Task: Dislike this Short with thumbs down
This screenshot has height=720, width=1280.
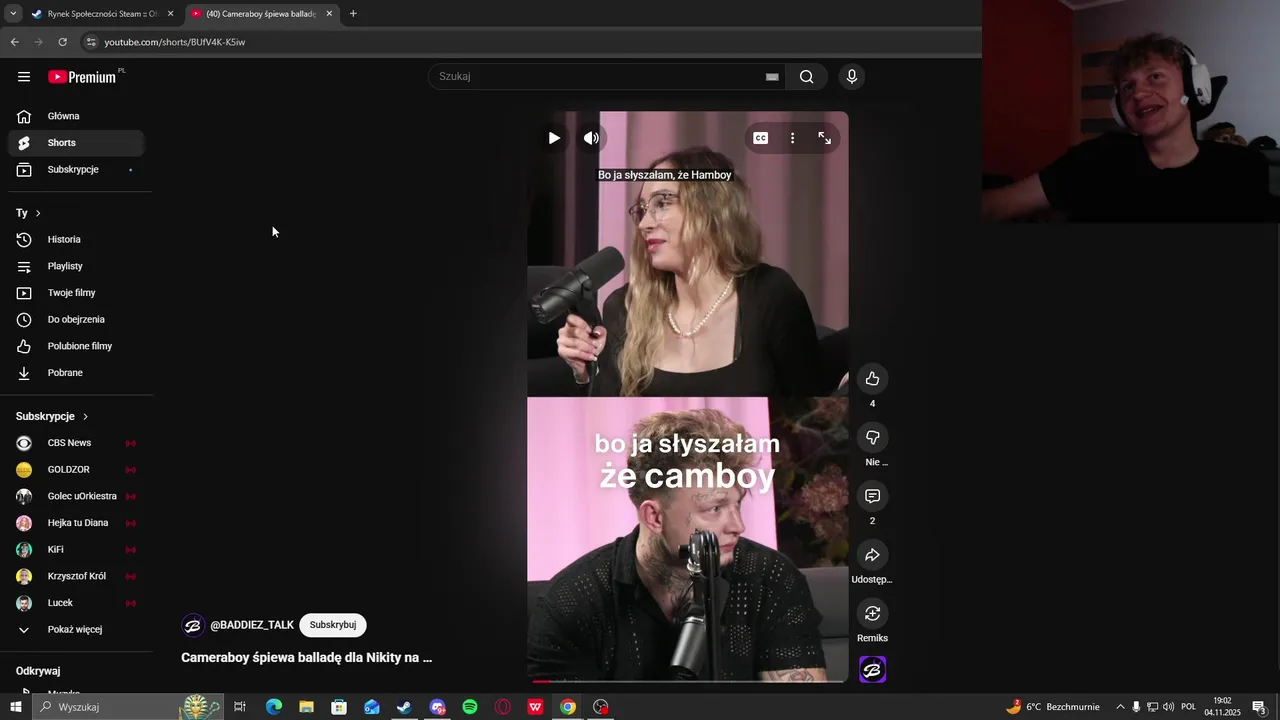Action: (872, 437)
